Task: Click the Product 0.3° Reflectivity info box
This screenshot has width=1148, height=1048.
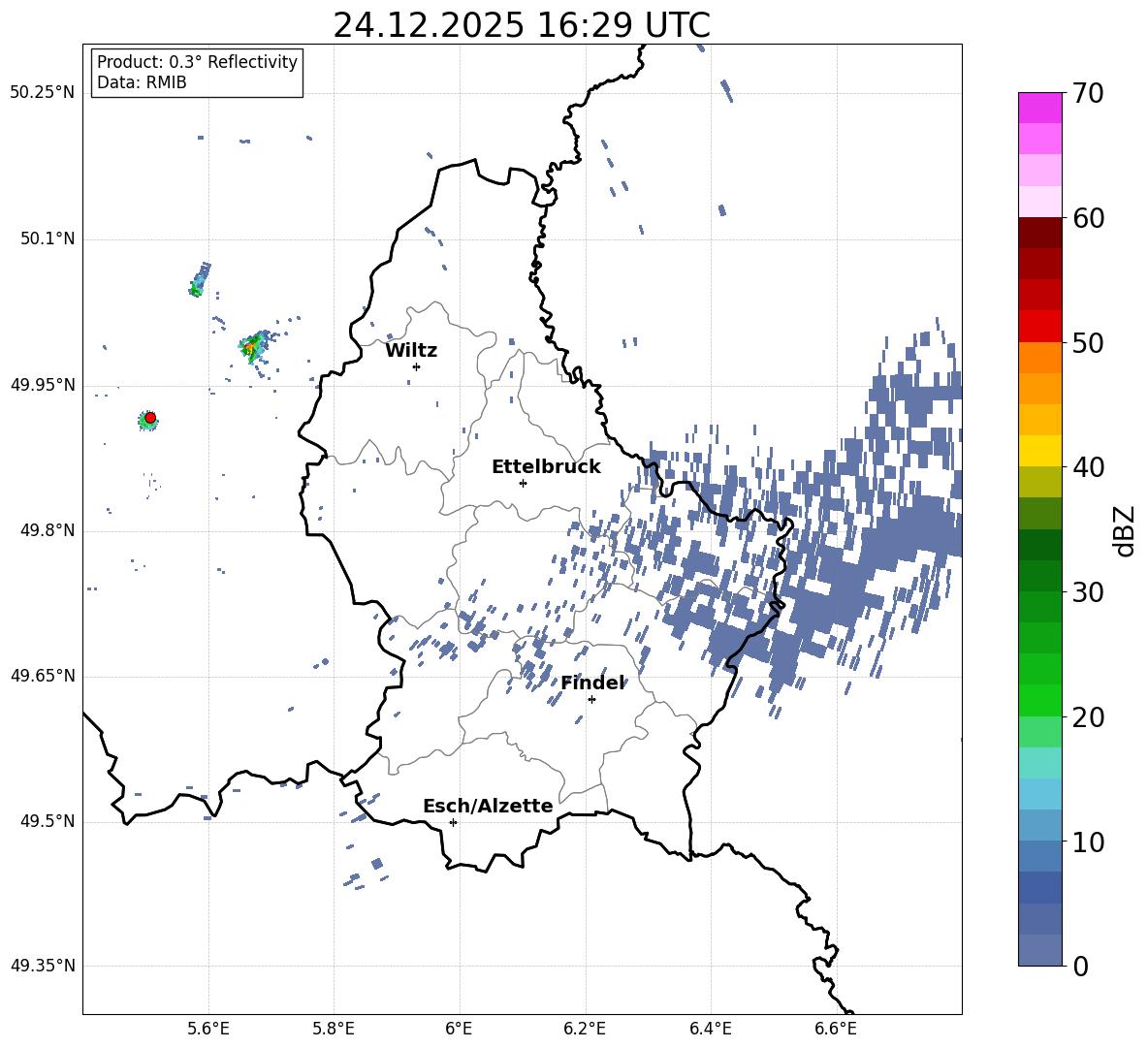Action: point(197,72)
